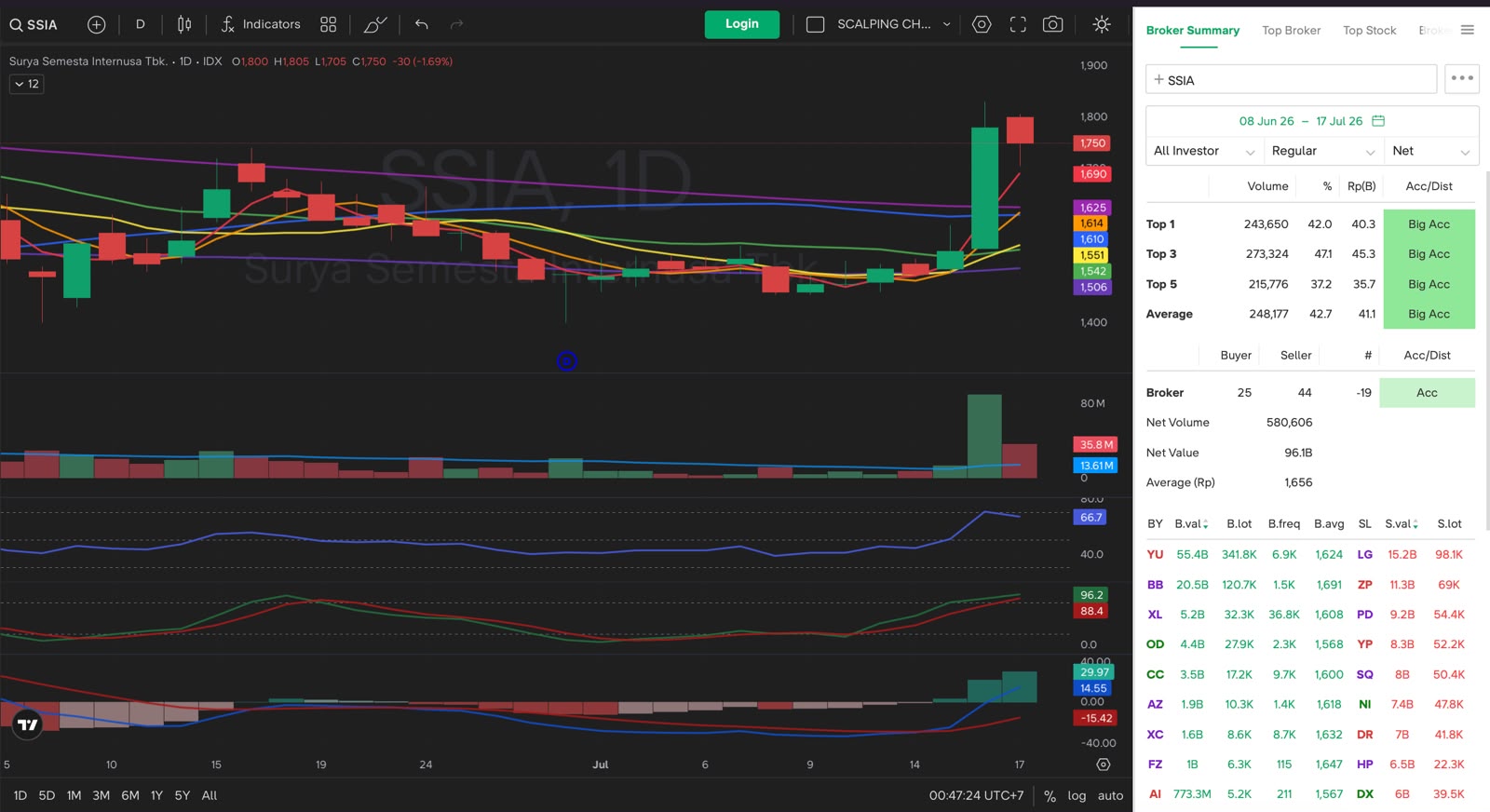Select buyer broker YU row
This screenshot has width=1490, height=812.
[1155, 554]
